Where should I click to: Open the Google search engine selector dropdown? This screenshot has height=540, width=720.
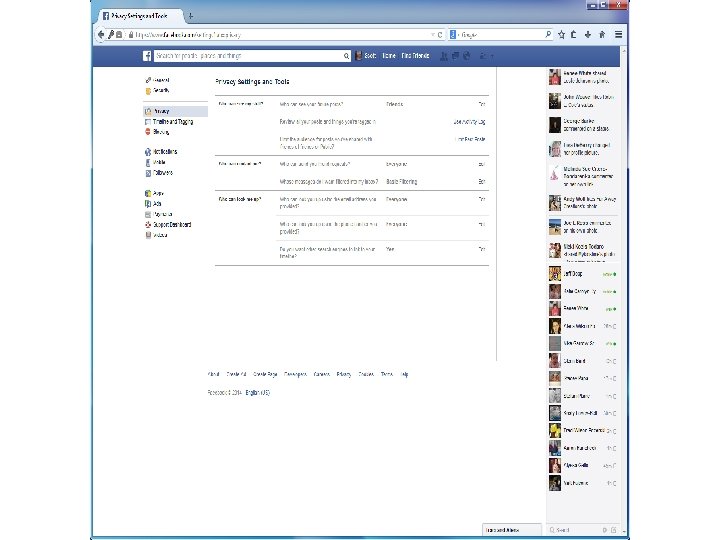coord(453,34)
